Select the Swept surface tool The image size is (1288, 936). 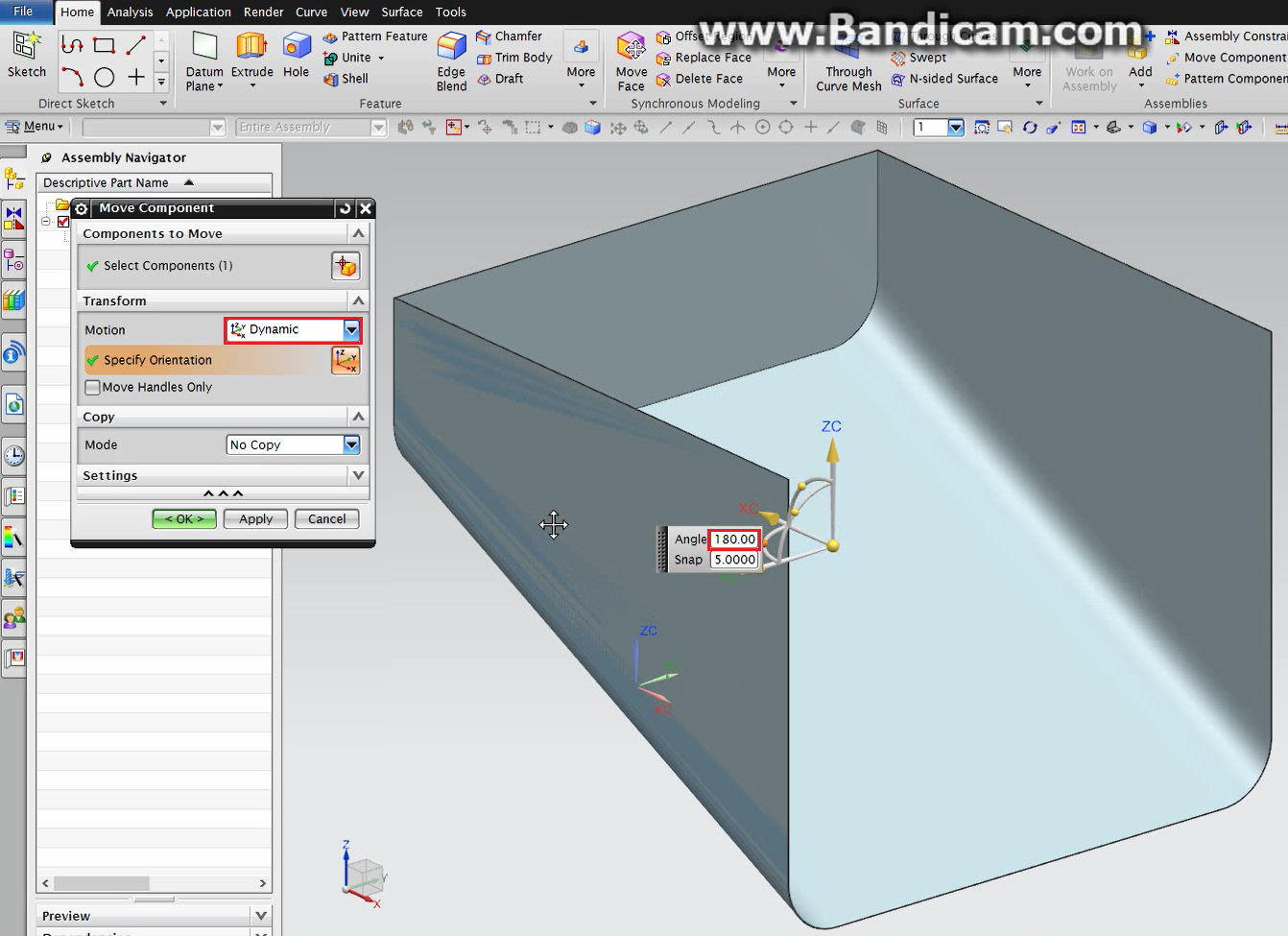coord(918,58)
